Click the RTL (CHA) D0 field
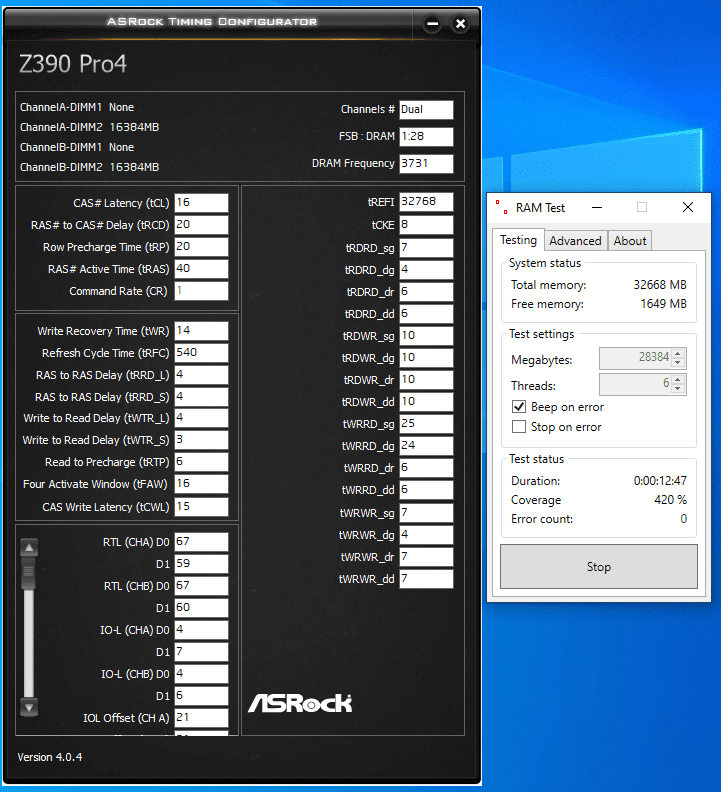The image size is (721, 792). pos(201,542)
